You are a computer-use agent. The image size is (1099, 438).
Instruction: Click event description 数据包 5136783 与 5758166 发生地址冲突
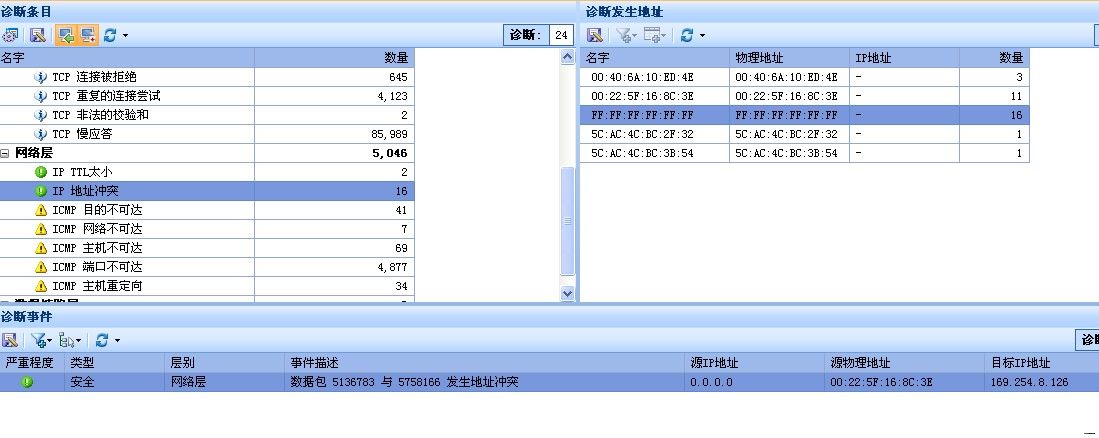point(404,382)
